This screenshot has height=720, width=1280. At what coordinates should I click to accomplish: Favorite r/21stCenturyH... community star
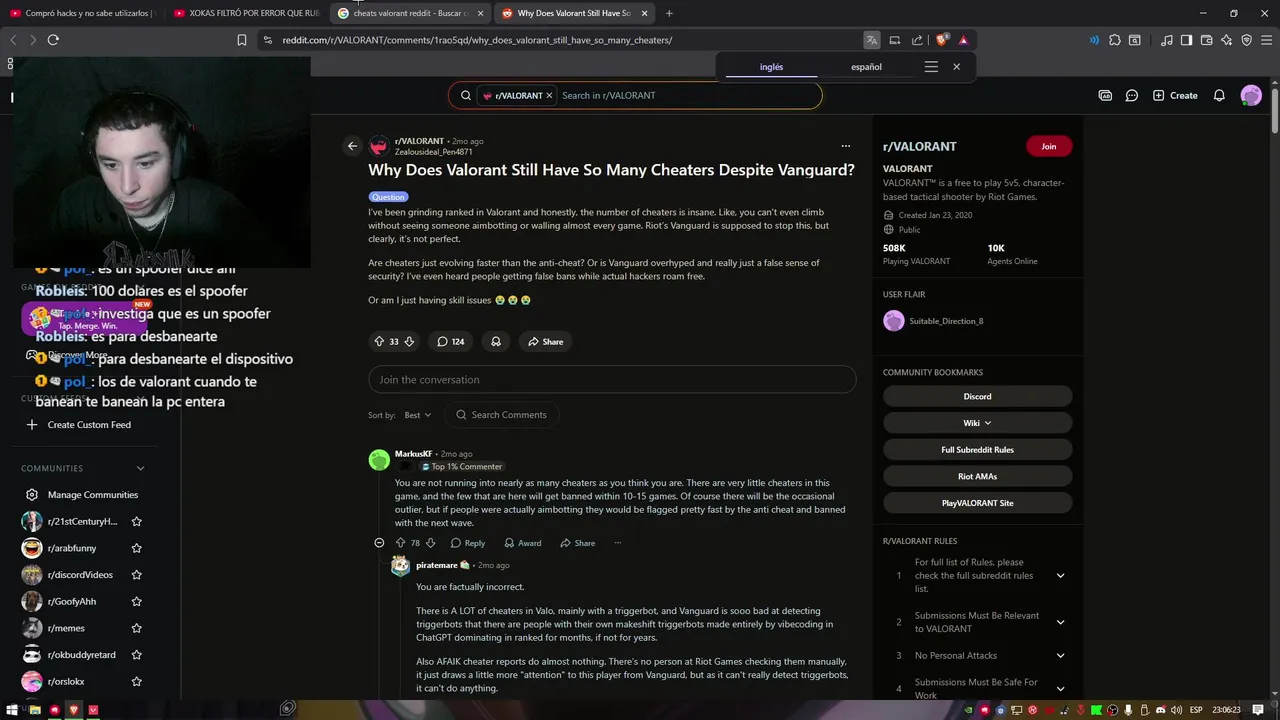pos(137,521)
